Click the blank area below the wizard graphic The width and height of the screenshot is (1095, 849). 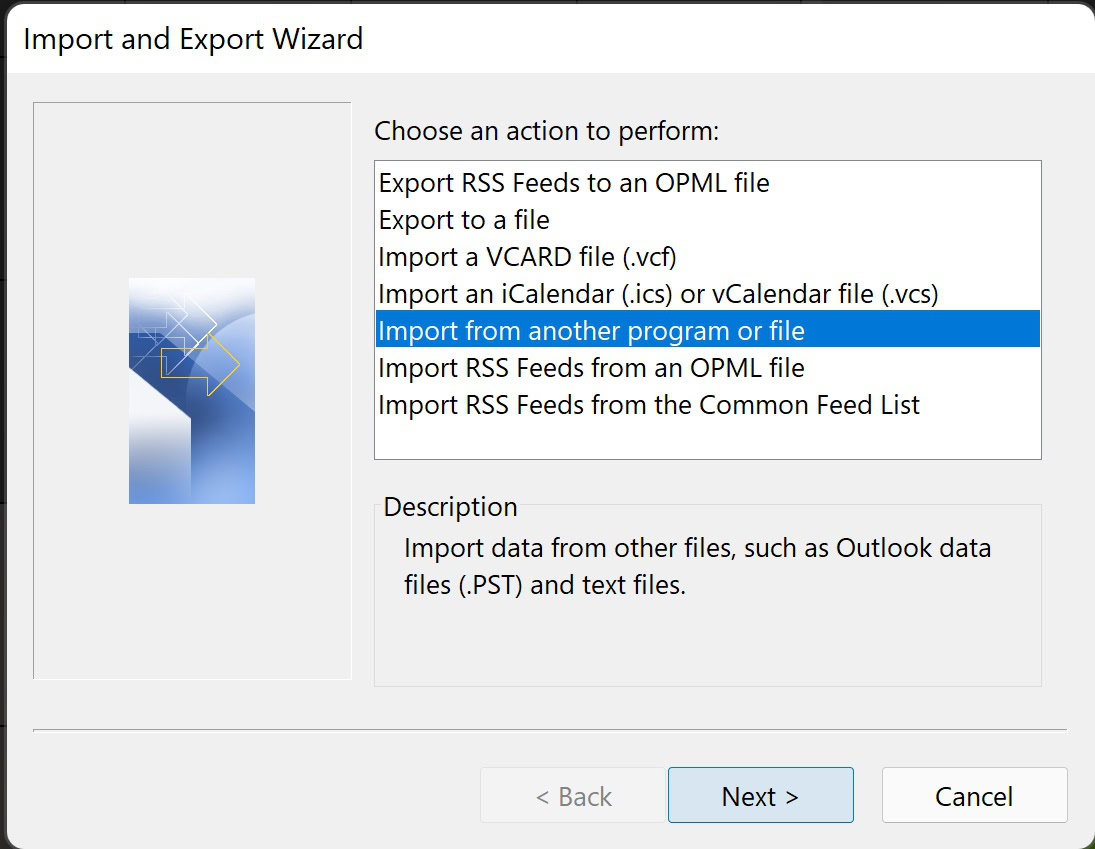click(x=192, y=590)
